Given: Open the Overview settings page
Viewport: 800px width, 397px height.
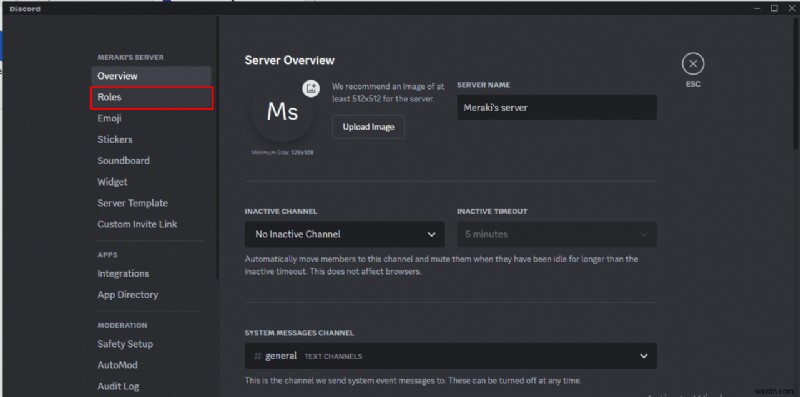Looking at the screenshot, I should 151,76.
